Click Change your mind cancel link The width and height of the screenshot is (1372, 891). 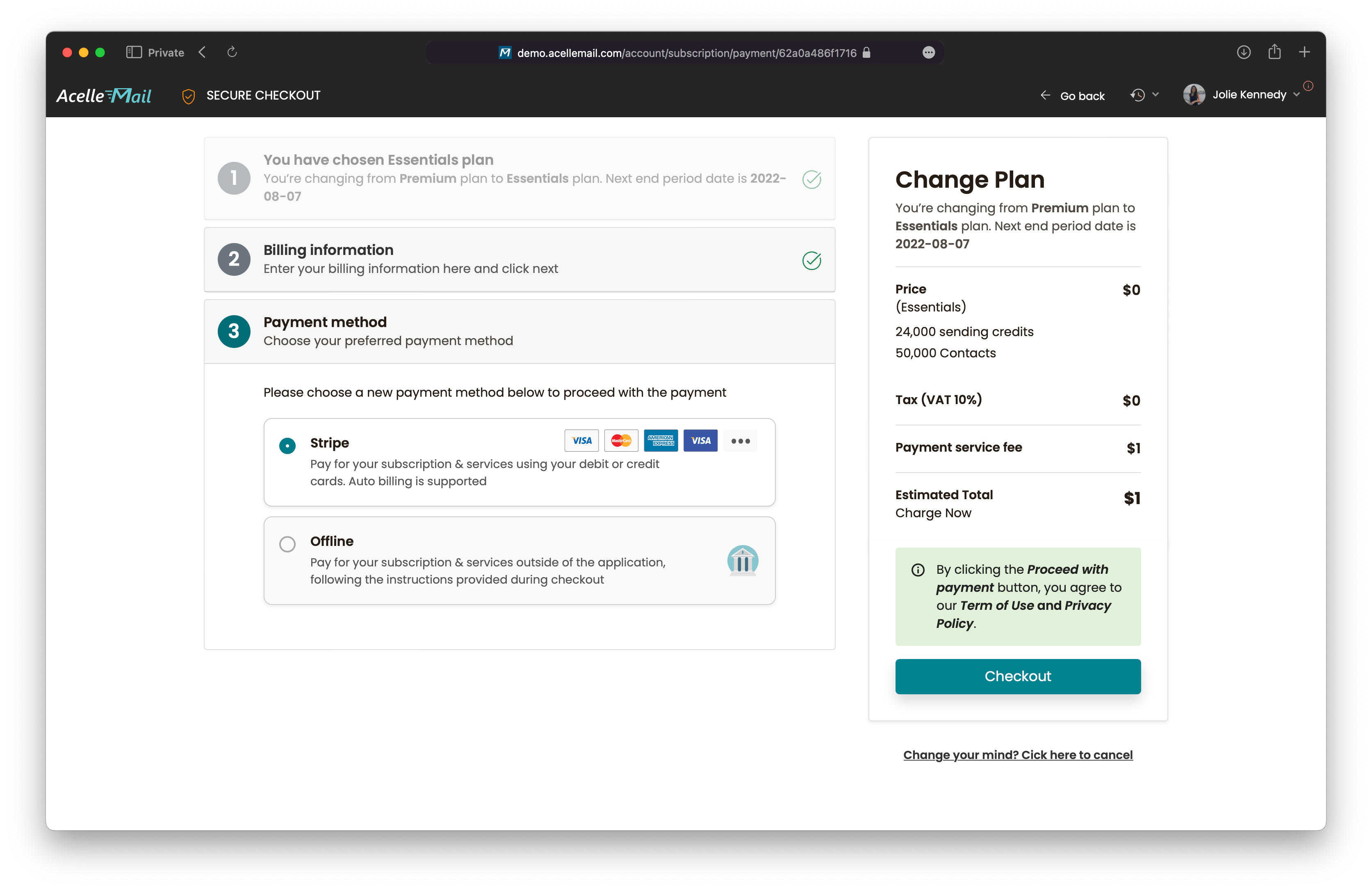pos(1017,755)
